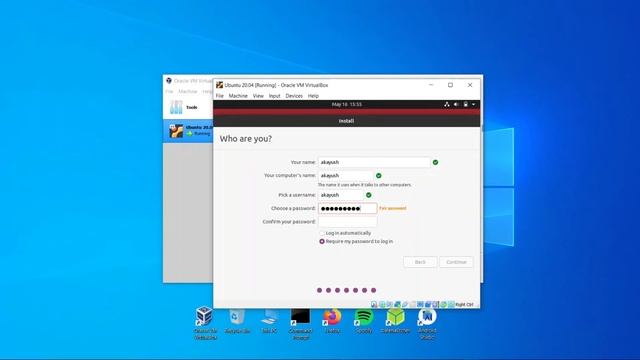Viewport: 640px width, 360px height.
Task: Click the Right Ctrl host key indicator
Action: [464, 304]
